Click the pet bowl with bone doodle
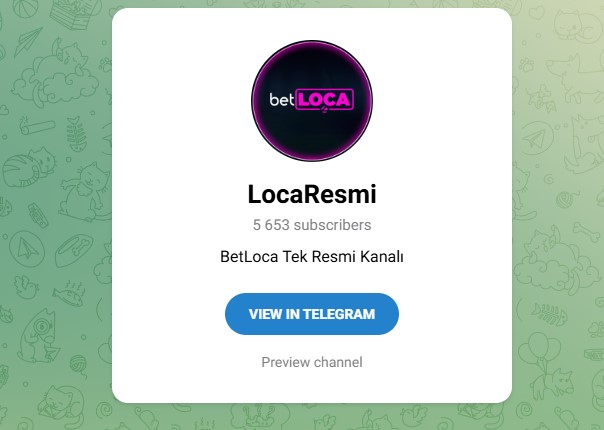Screen dimensions: 604x430 pyautogui.click(x=74, y=250)
